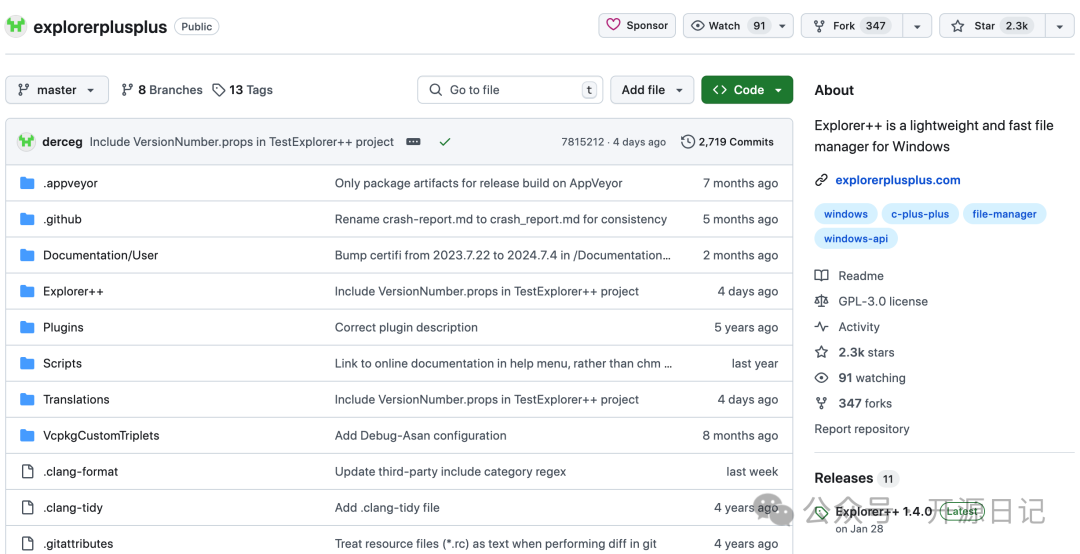Screen dimensions: 1080x554
Task: Open the .clang-tidy file
Action: [x=73, y=508]
